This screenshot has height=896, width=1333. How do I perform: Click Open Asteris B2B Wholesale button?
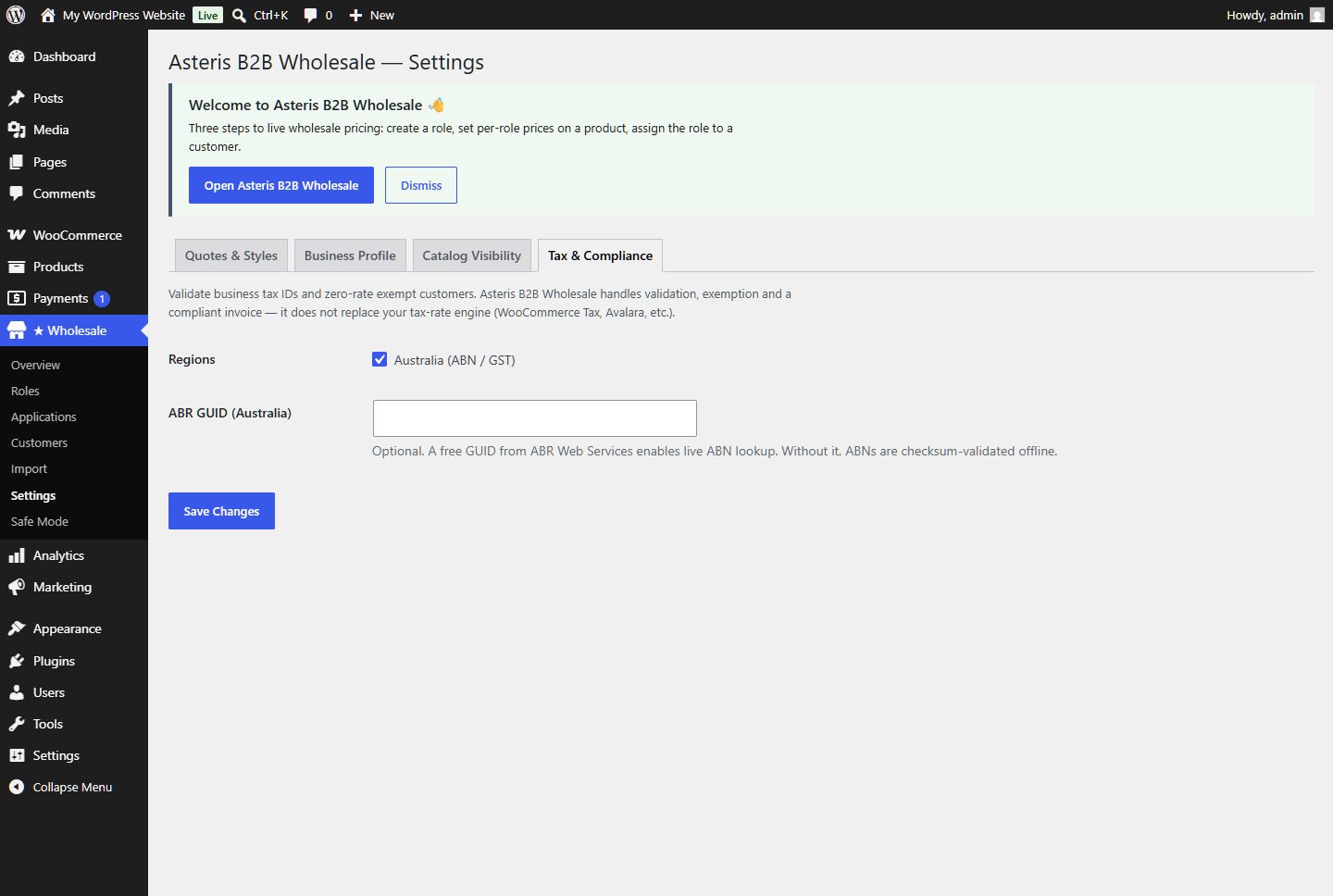point(281,185)
